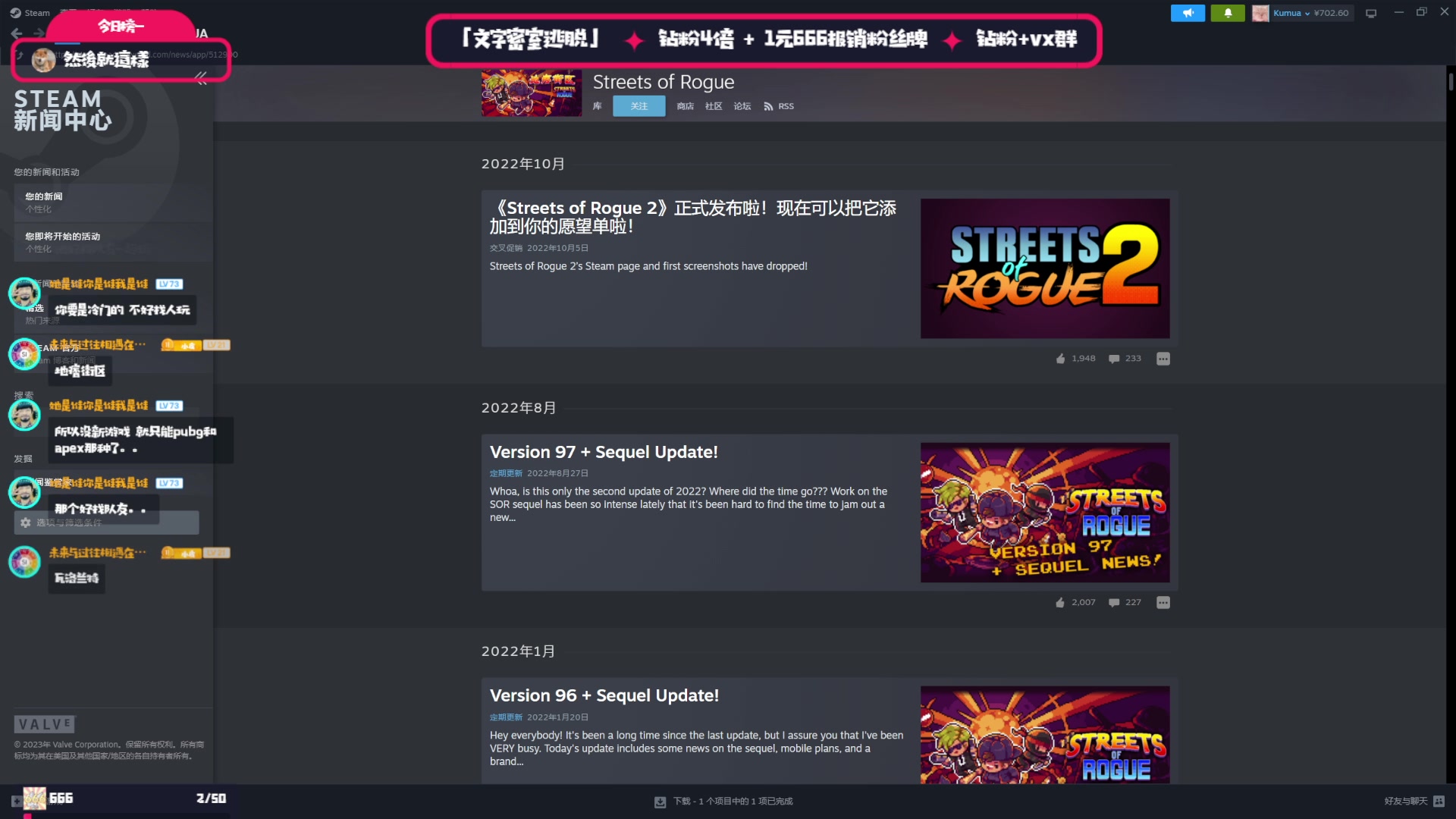
Task: Open the downloads icon in bottom bar
Action: pyautogui.click(x=660, y=802)
